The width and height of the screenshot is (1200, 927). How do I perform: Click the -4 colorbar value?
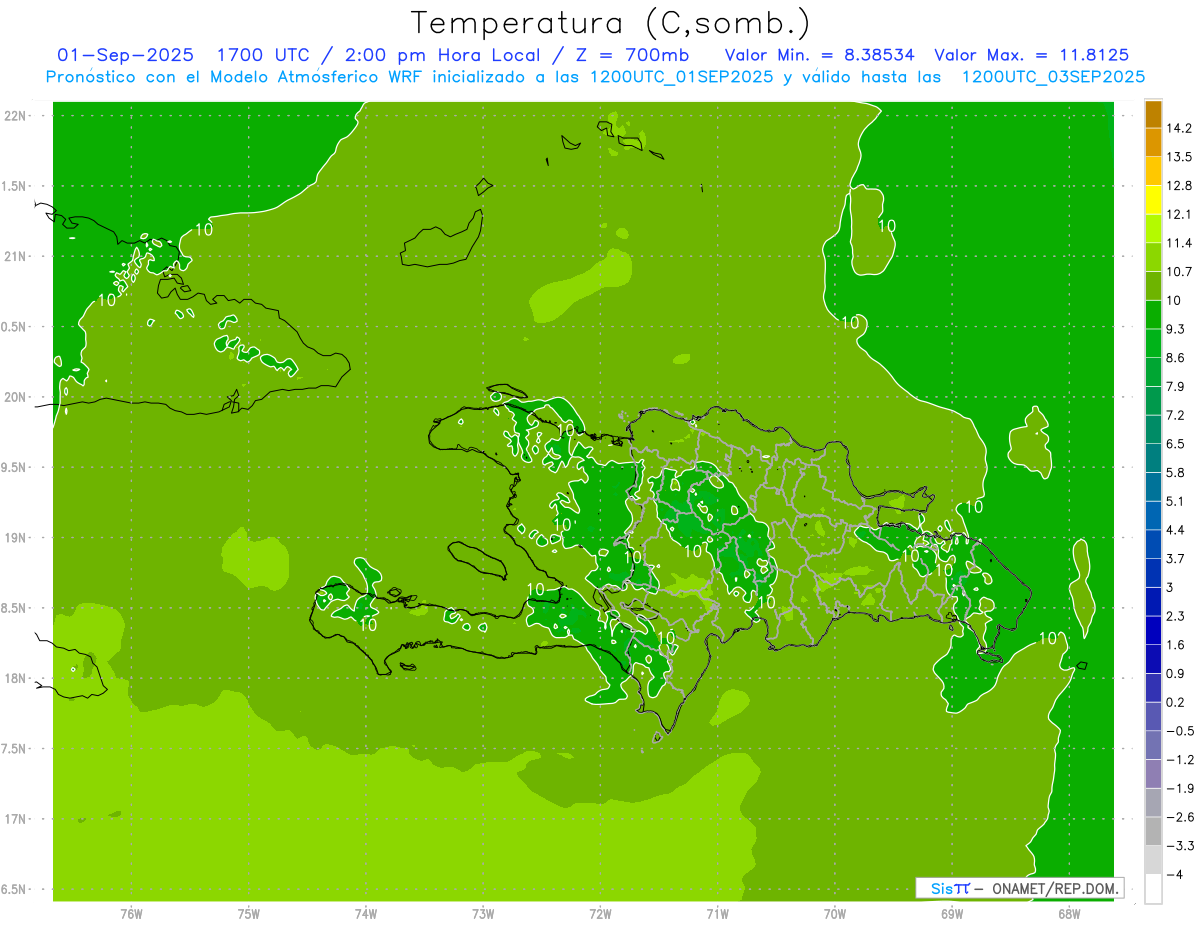1176,875
